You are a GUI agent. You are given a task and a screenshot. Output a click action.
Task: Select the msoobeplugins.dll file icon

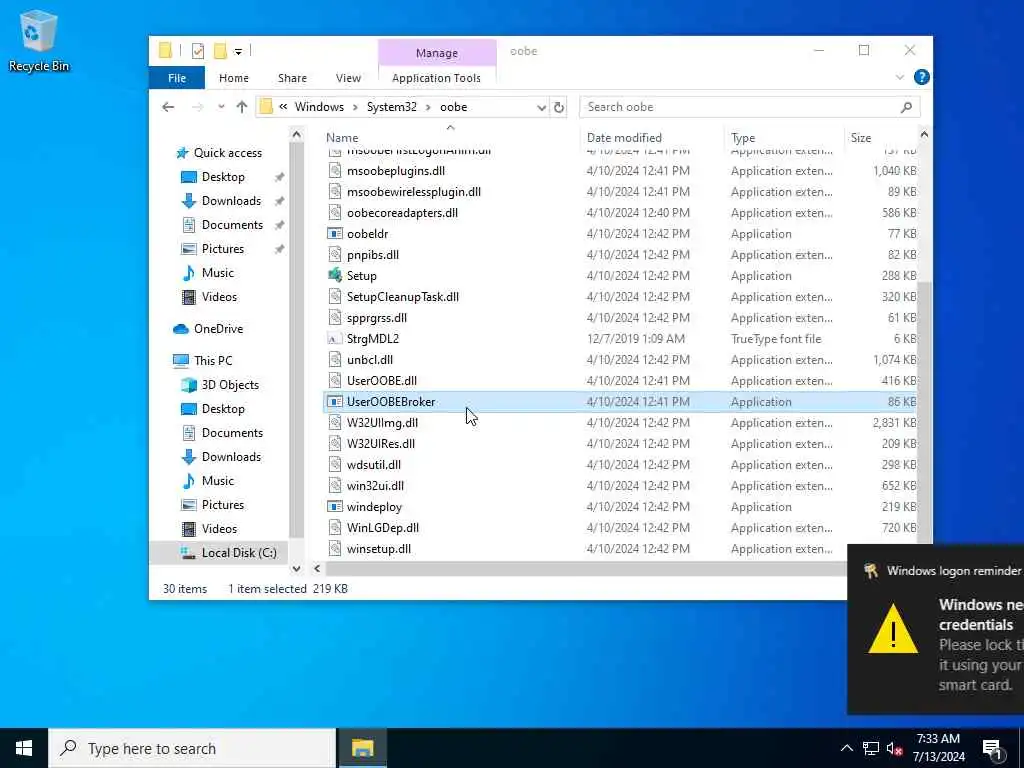click(x=335, y=171)
